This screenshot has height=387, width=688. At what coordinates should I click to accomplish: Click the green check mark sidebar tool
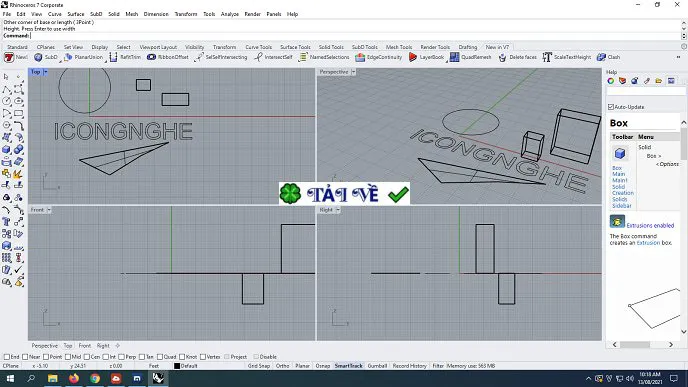(x=18, y=270)
